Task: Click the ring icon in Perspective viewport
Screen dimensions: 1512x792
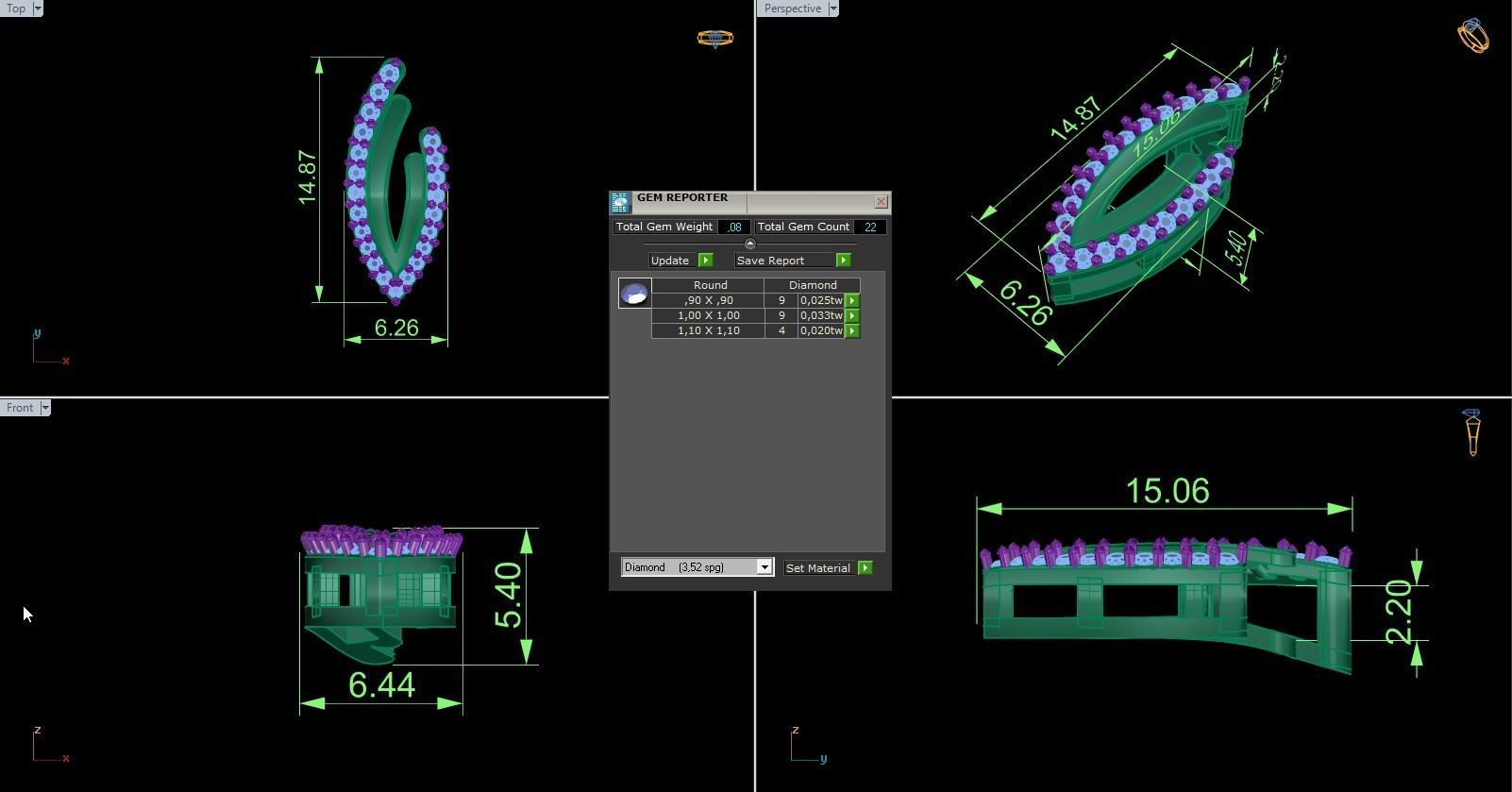Action: [1472, 36]
